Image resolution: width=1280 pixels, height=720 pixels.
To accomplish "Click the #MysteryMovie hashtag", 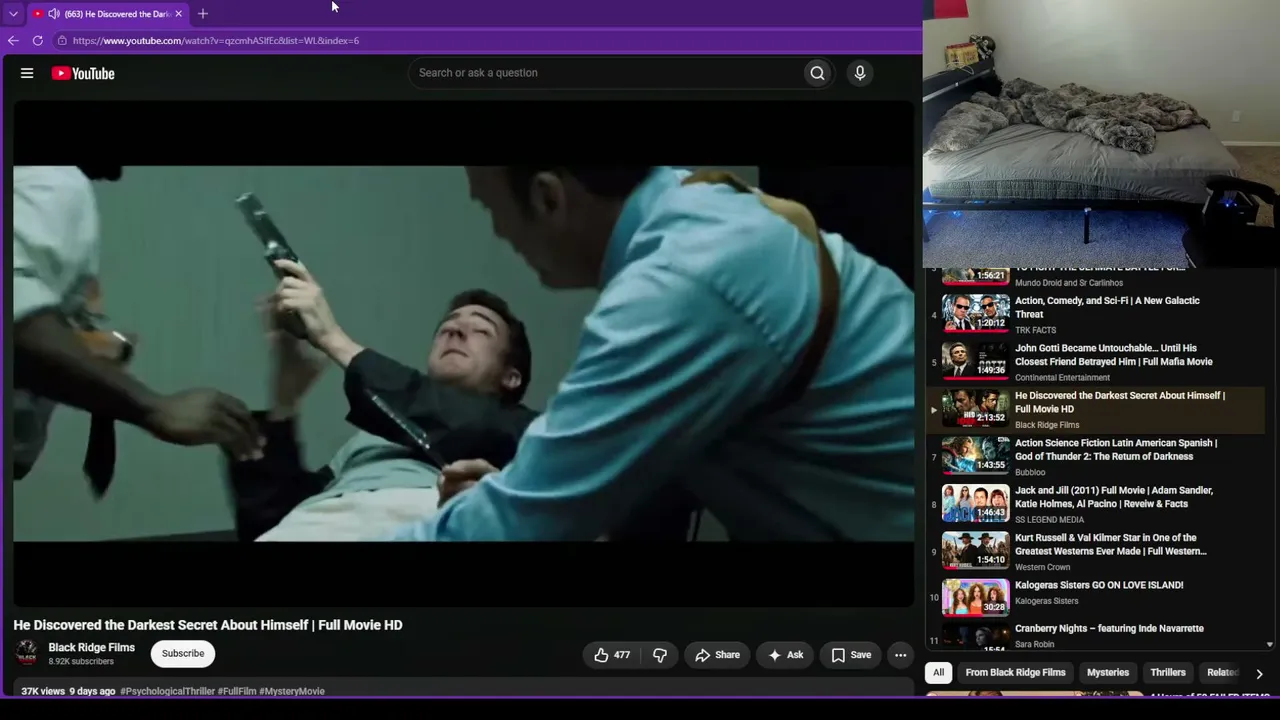I will coord(292,691).
